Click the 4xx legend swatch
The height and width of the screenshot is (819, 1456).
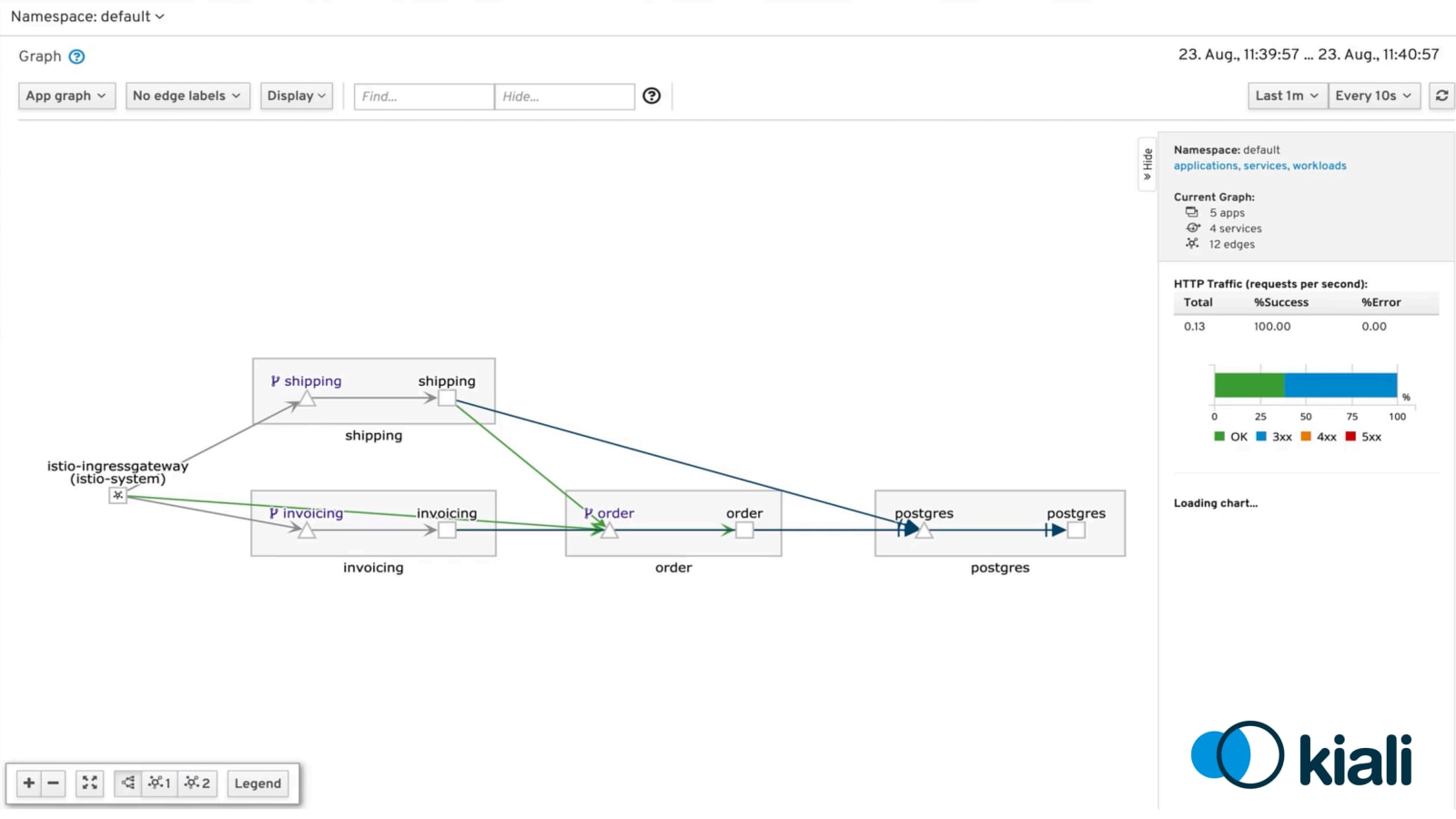click(x=1306, y=437)
